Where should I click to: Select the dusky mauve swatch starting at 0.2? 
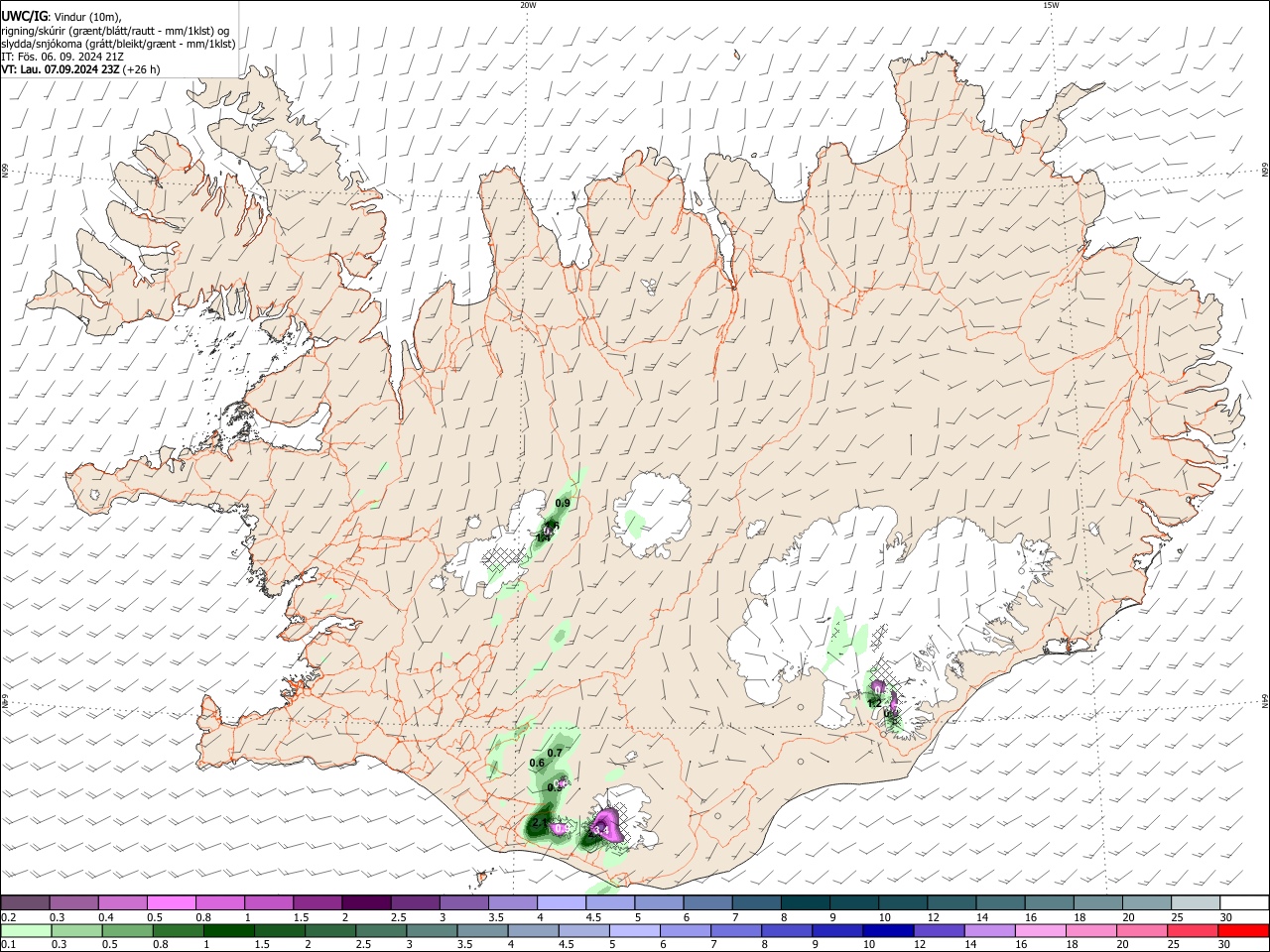pyautogui.click(x=26, y=903)
